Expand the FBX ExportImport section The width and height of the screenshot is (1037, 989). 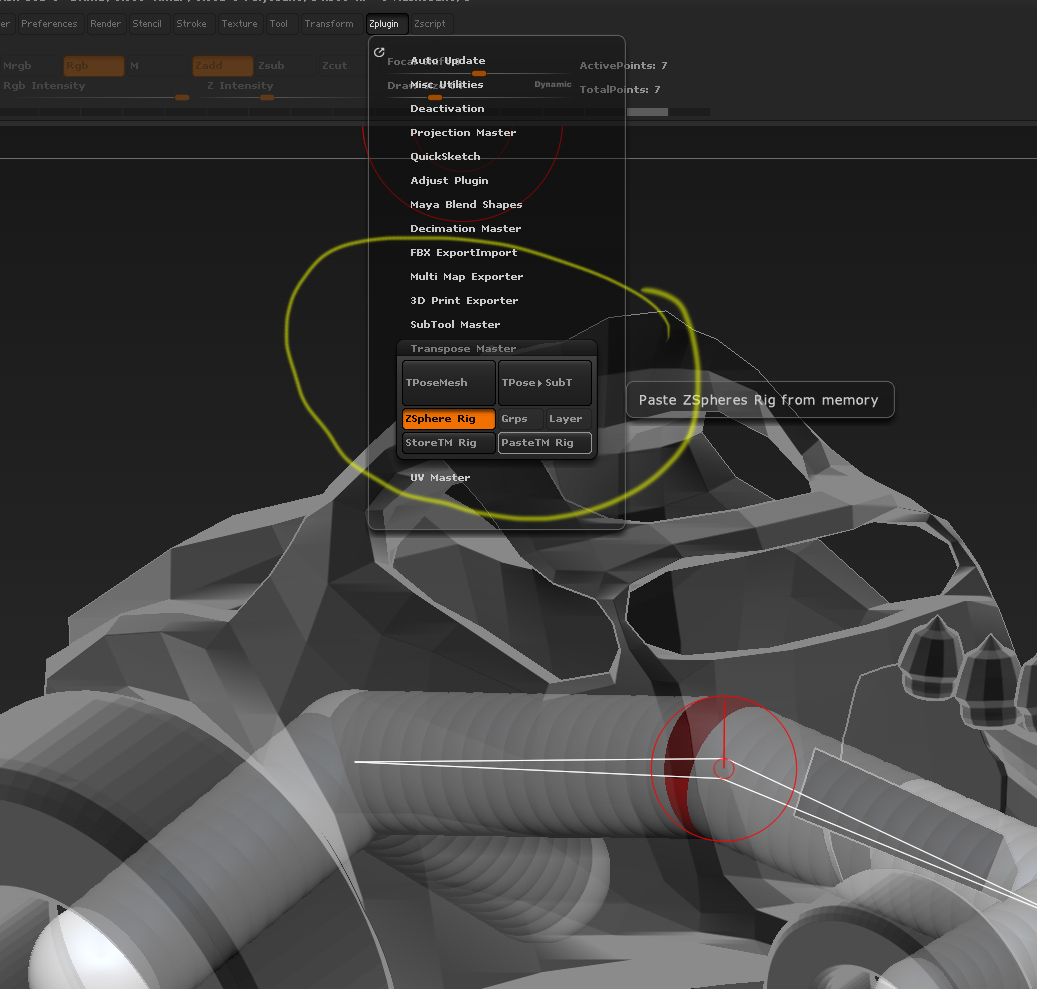click(x=464, y=253)
